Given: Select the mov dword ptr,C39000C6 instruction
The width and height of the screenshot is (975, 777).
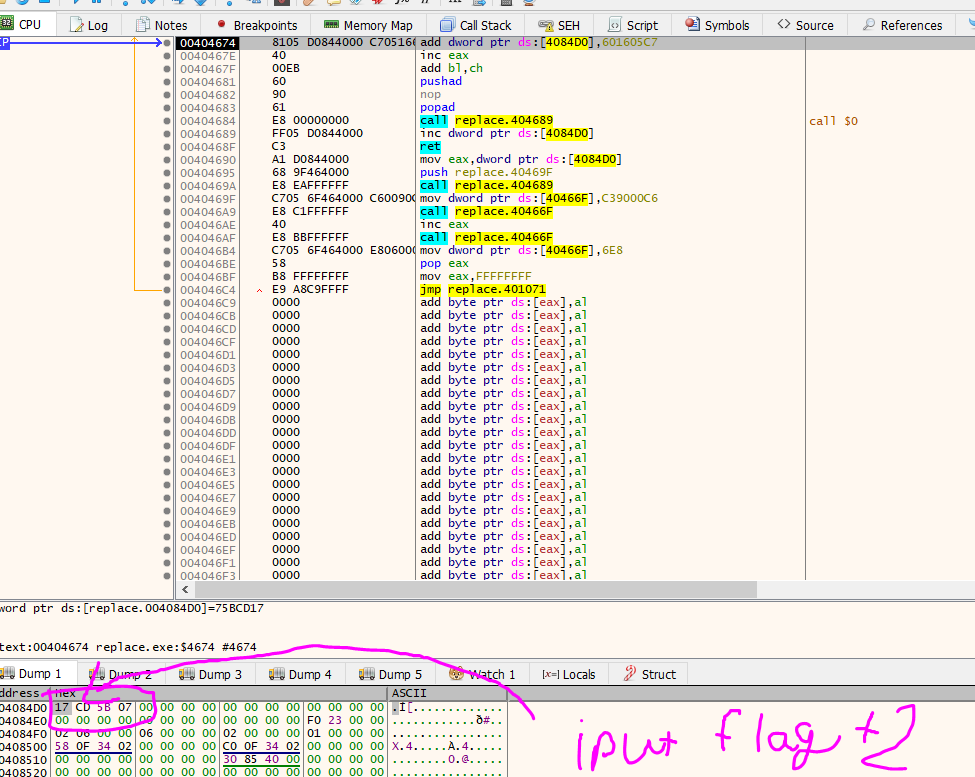Looking at the screenshot, I should pos(538,198).
